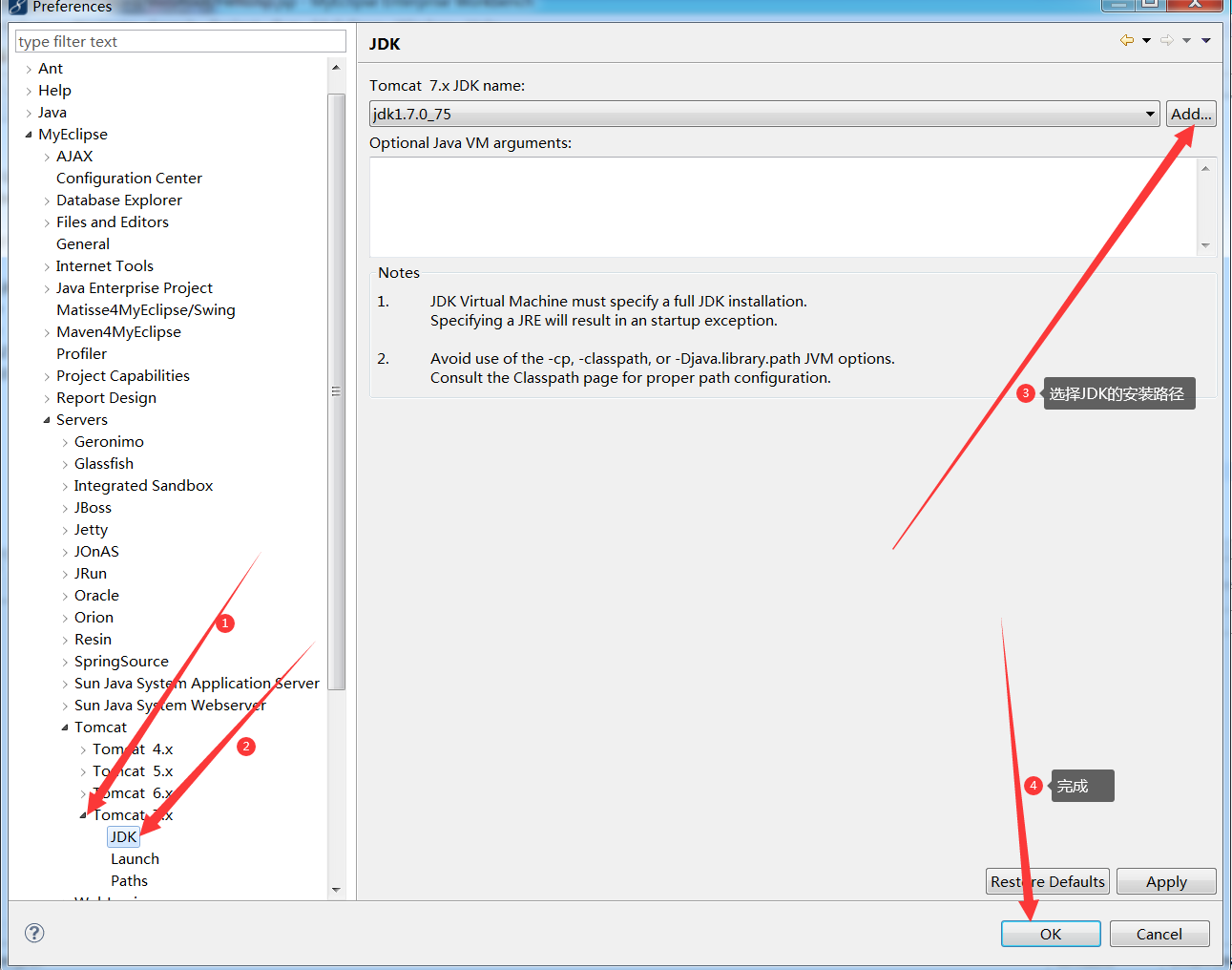Select Files and Editors tree item
Screen dimensions: 1232x970
point(113,221)
